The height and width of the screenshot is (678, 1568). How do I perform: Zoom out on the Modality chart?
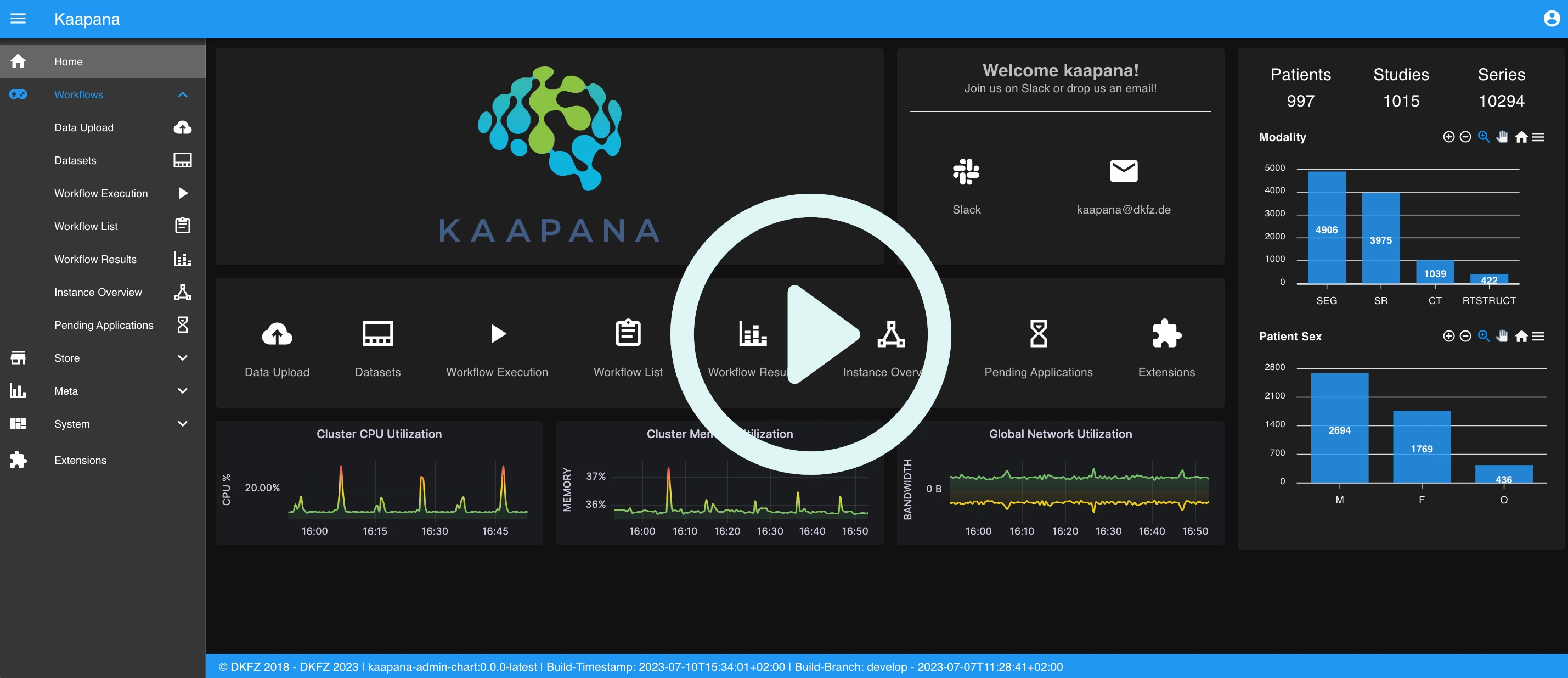1466,137
